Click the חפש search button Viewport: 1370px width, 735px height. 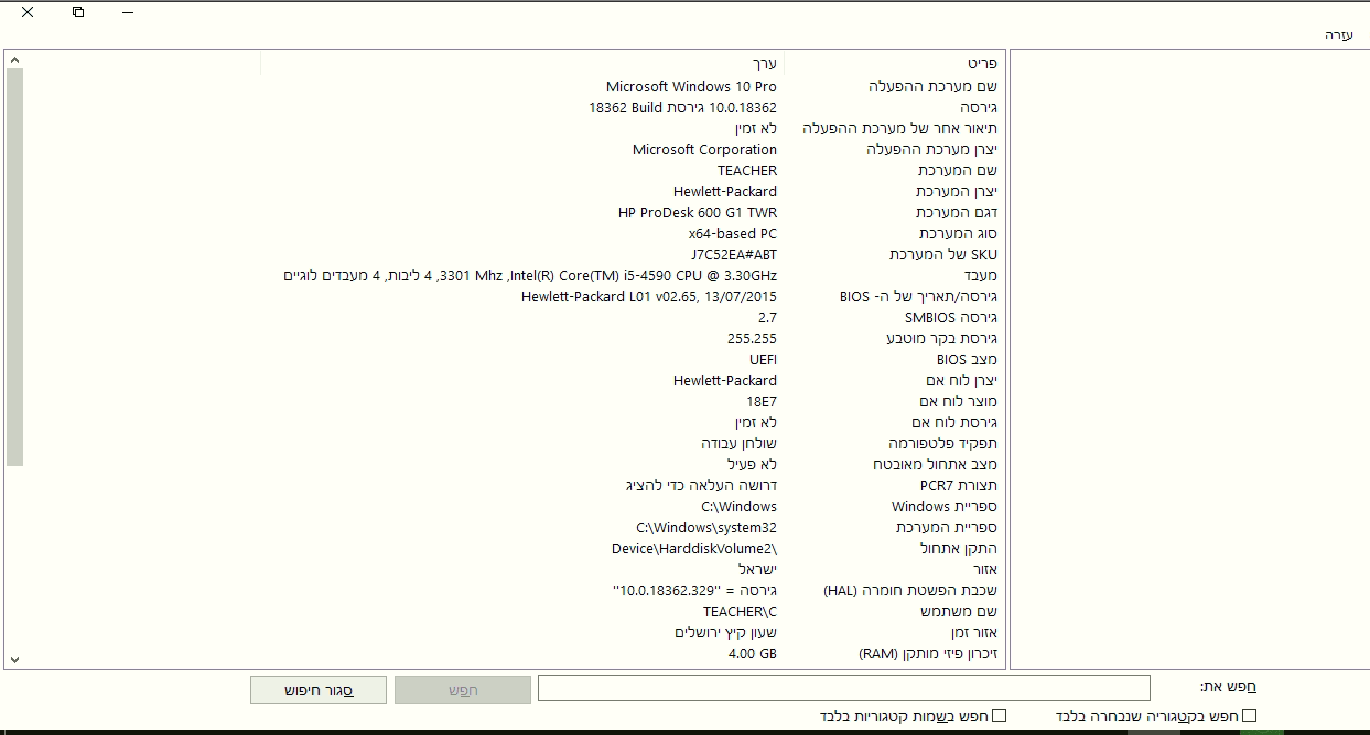[463, 690]
